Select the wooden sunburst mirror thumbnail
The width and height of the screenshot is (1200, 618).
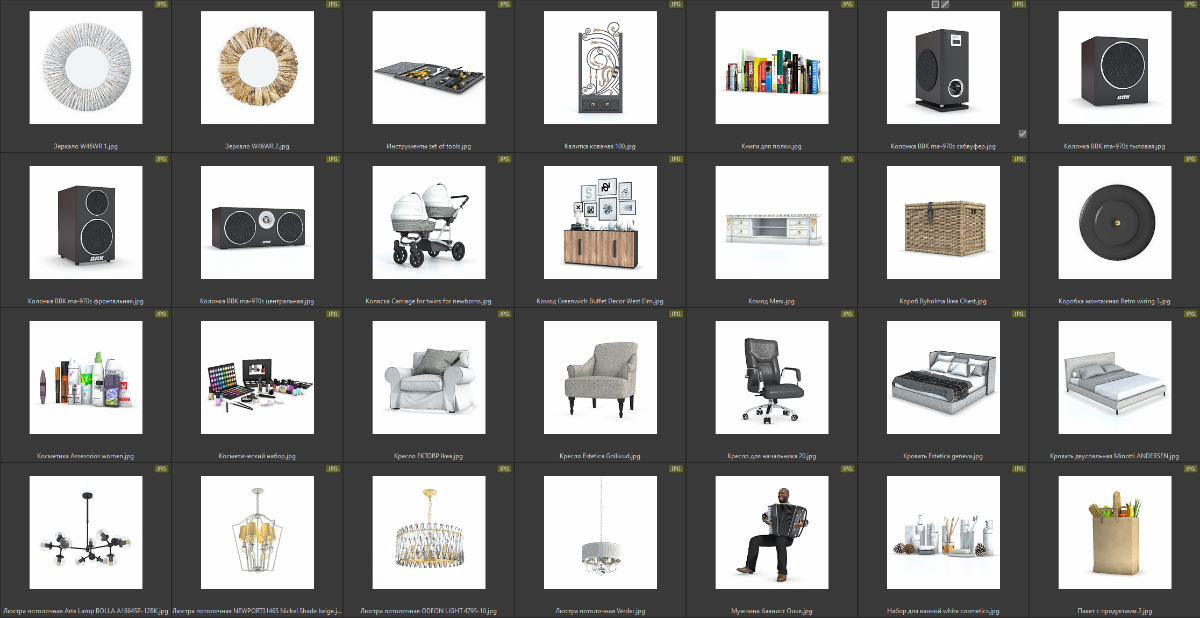(x=257, y=67)
